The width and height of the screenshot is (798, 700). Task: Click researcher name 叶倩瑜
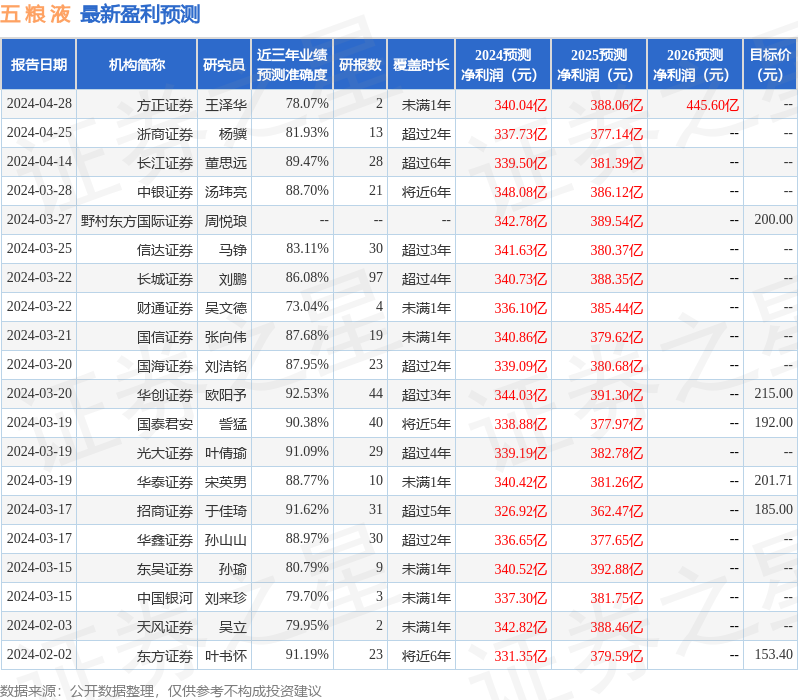click(x=226, y=454)
